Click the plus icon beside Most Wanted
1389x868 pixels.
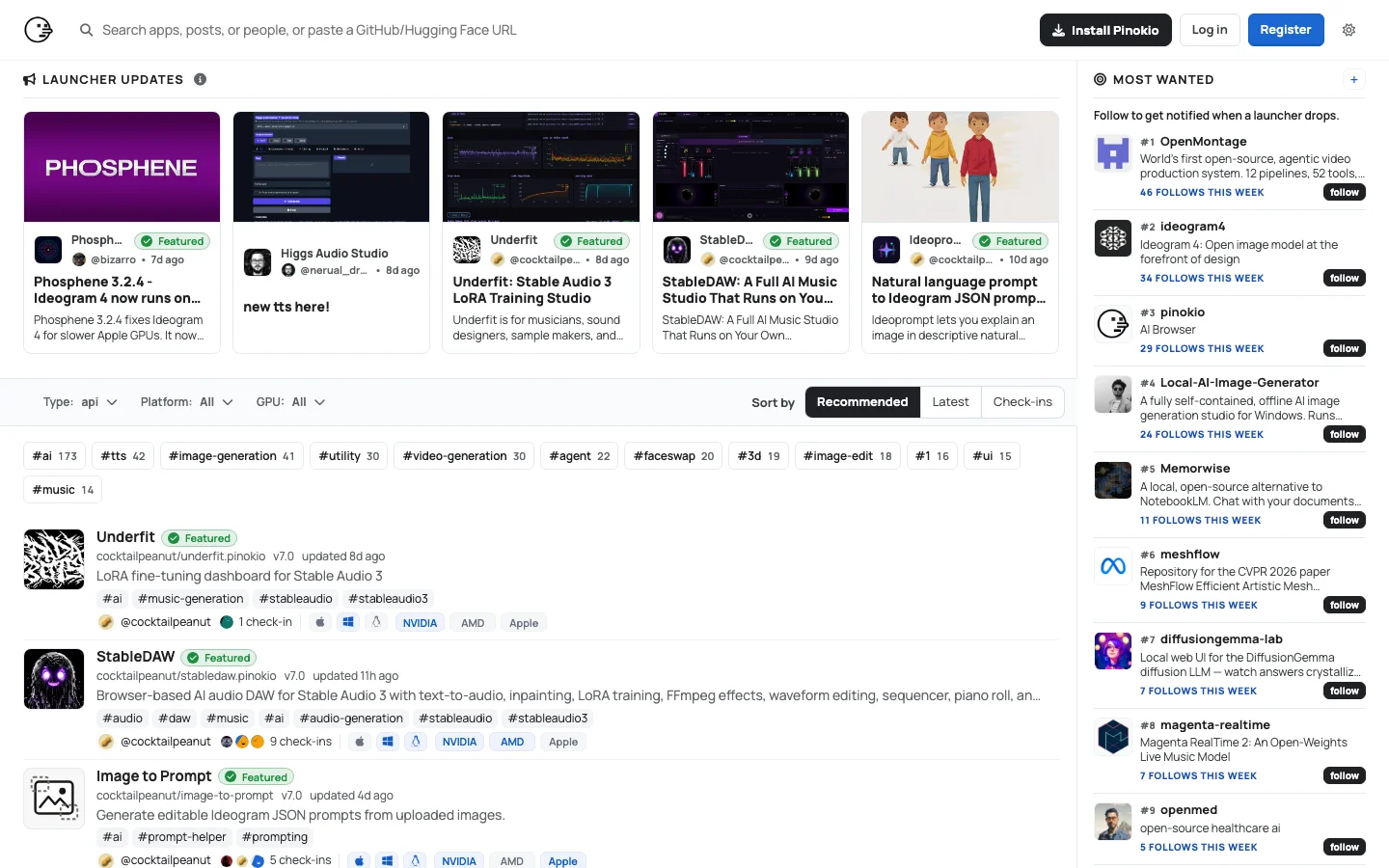point(1354,80)
